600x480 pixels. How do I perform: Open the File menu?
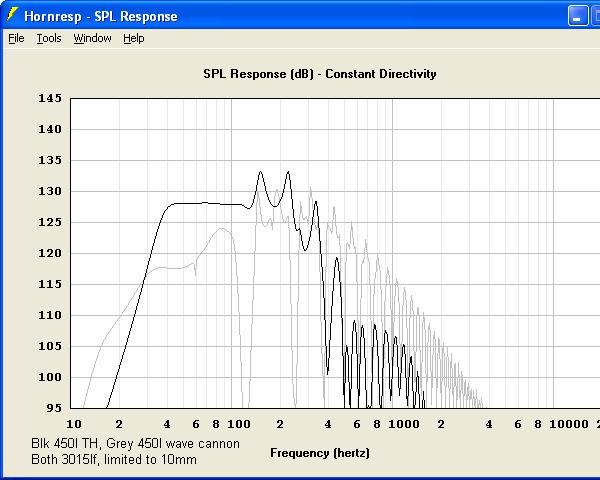(x=16, y=38)
